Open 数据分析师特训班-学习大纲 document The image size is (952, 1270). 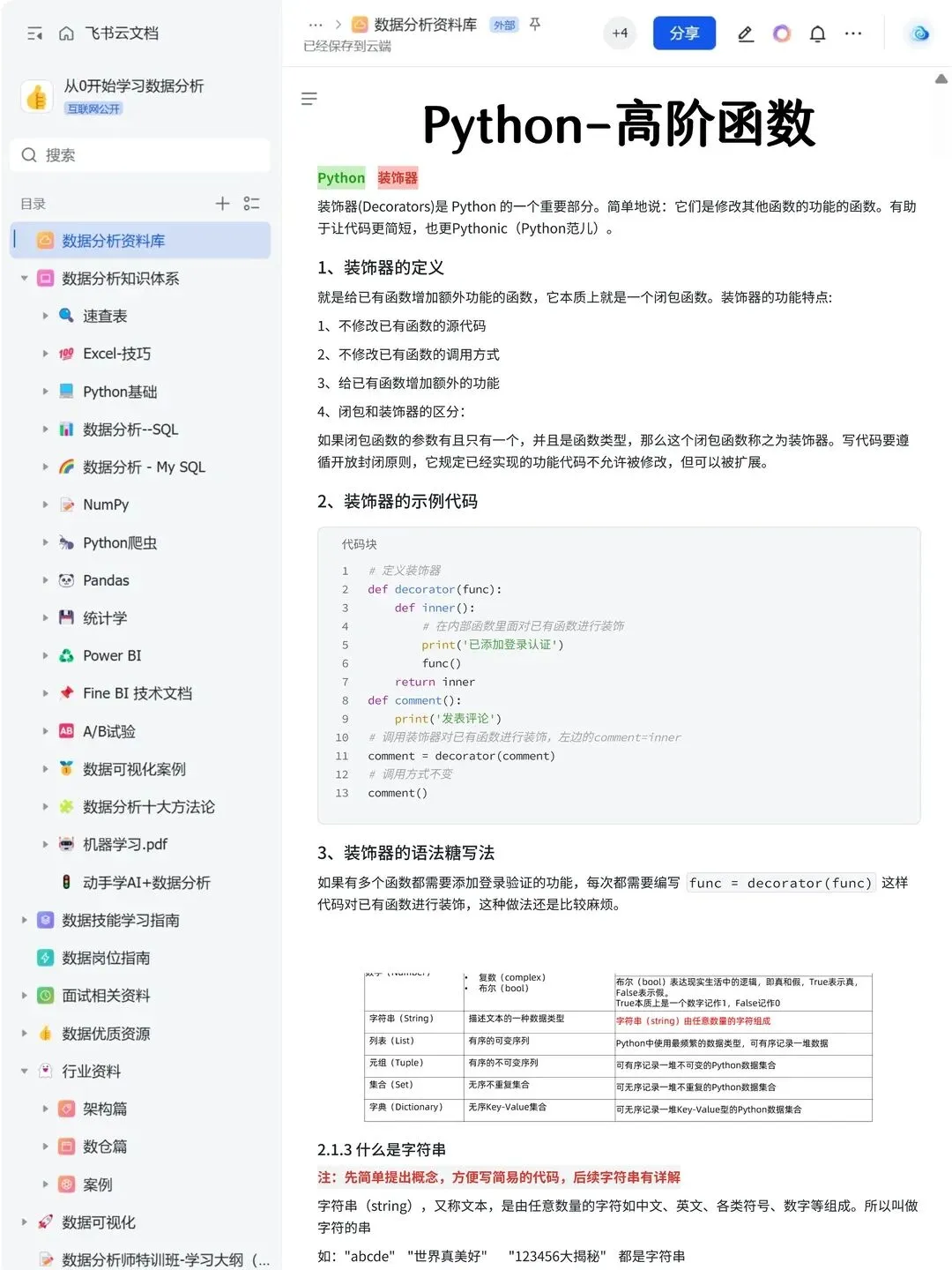point(166,1259)
